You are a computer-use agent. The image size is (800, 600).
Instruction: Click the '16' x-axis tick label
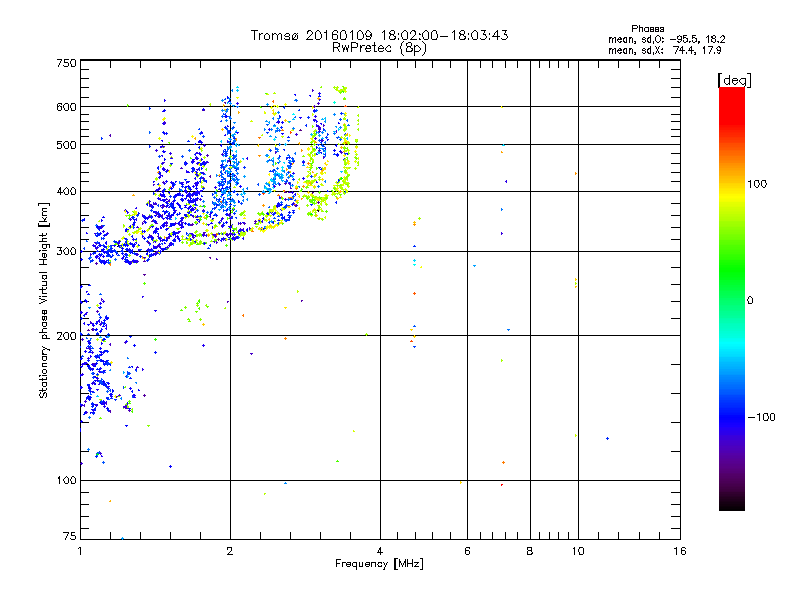click(x=680, y=551)
